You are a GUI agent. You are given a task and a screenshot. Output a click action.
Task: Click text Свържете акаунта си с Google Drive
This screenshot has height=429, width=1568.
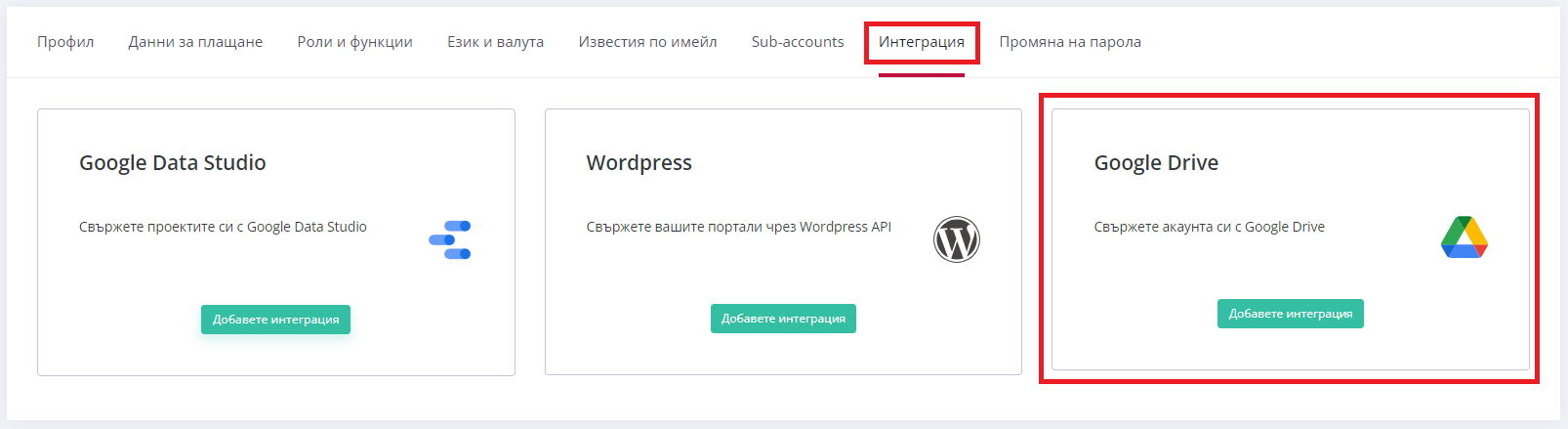[x=1210, y=227]
